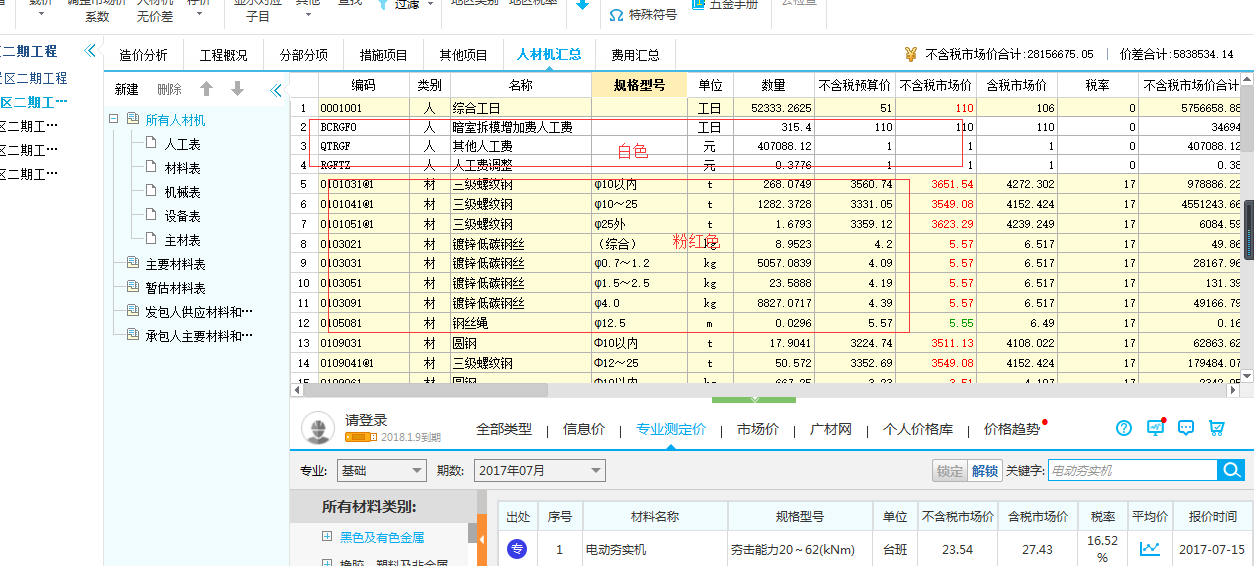Click the orange collapse arrow beside category list
1254x566 pixels.
tap(482, 541)
